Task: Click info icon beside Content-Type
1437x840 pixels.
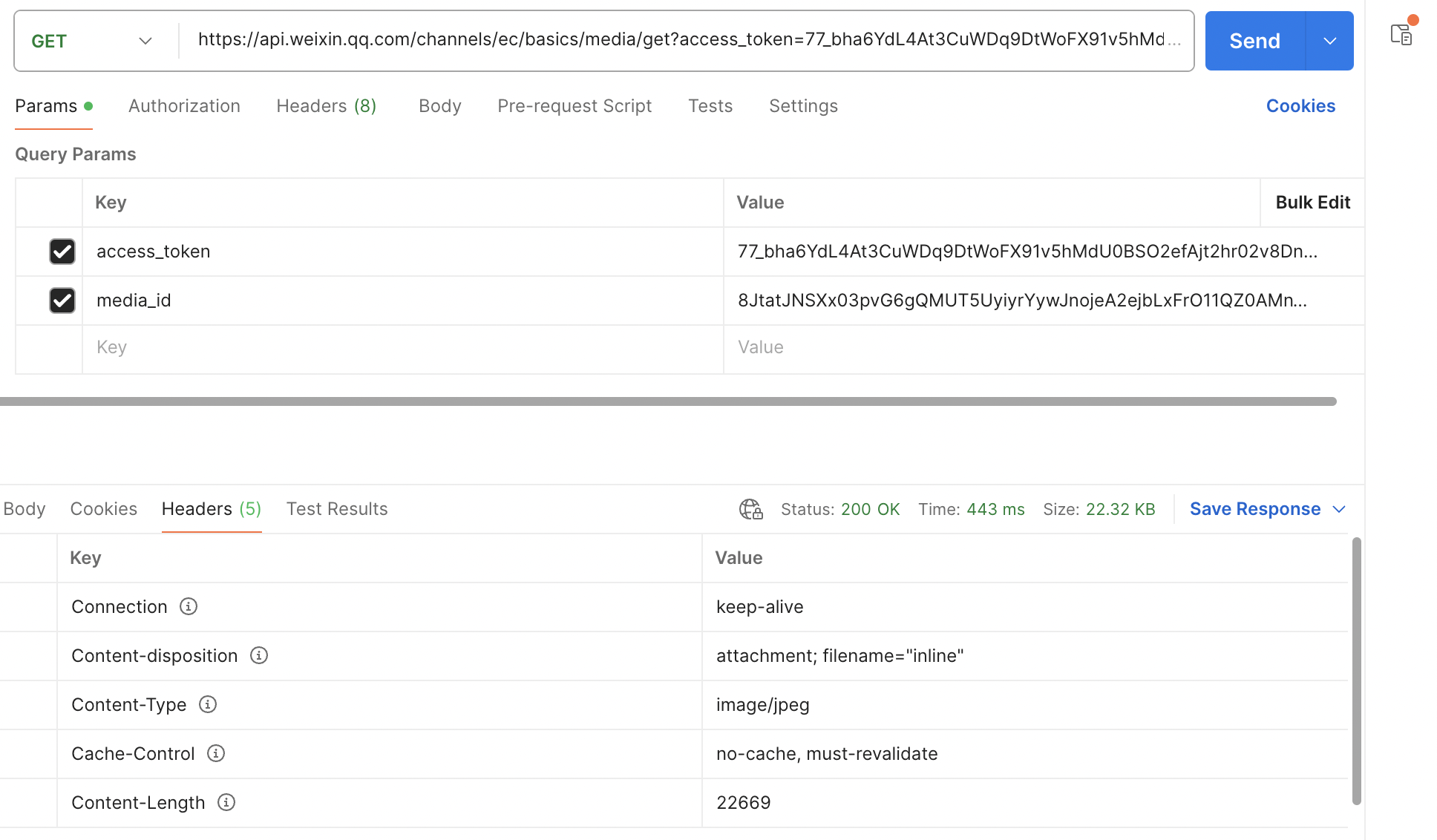Action: tap(208, 704)
